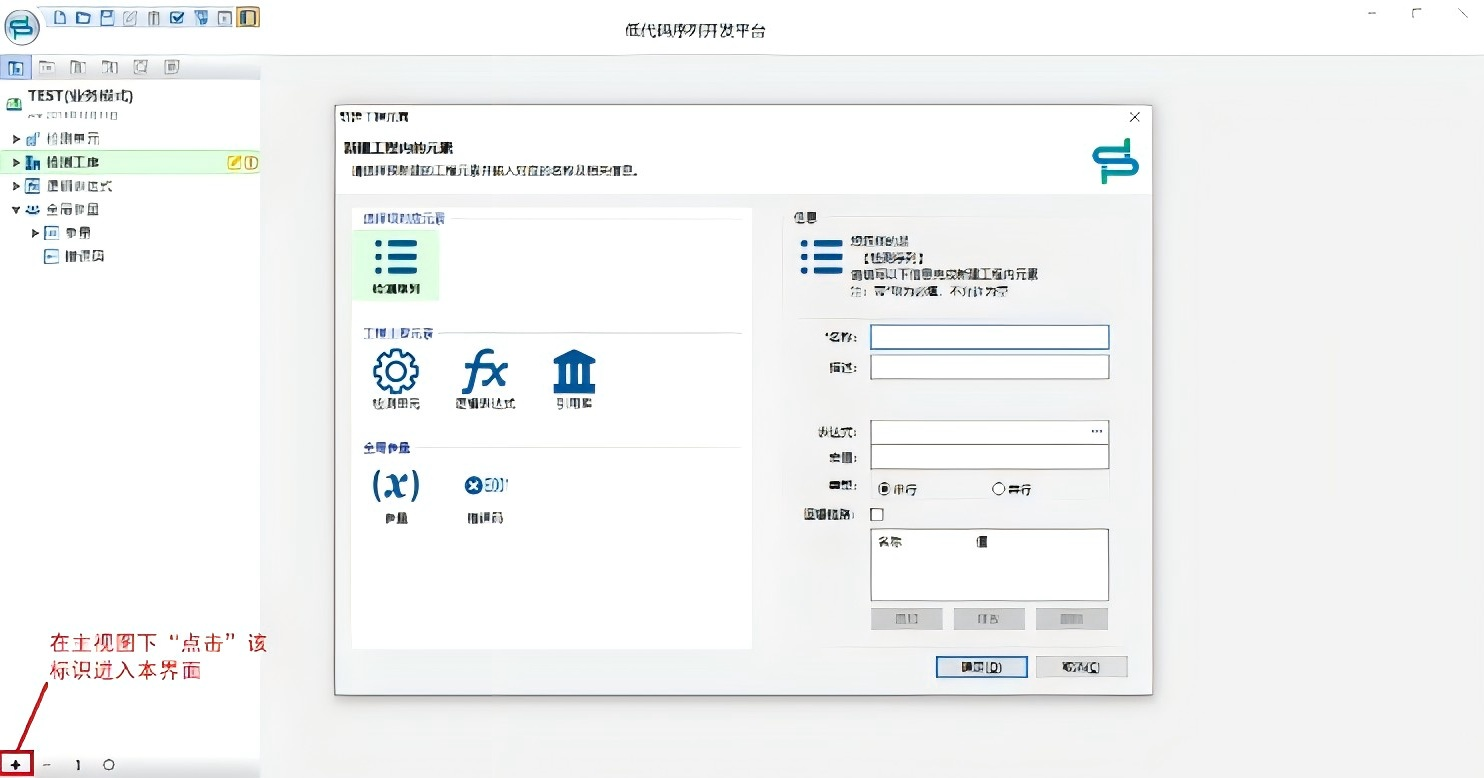The image size is (1484, 778).
Task: Select the 检测序列 list icon in dialog
Action: (396, 258)
